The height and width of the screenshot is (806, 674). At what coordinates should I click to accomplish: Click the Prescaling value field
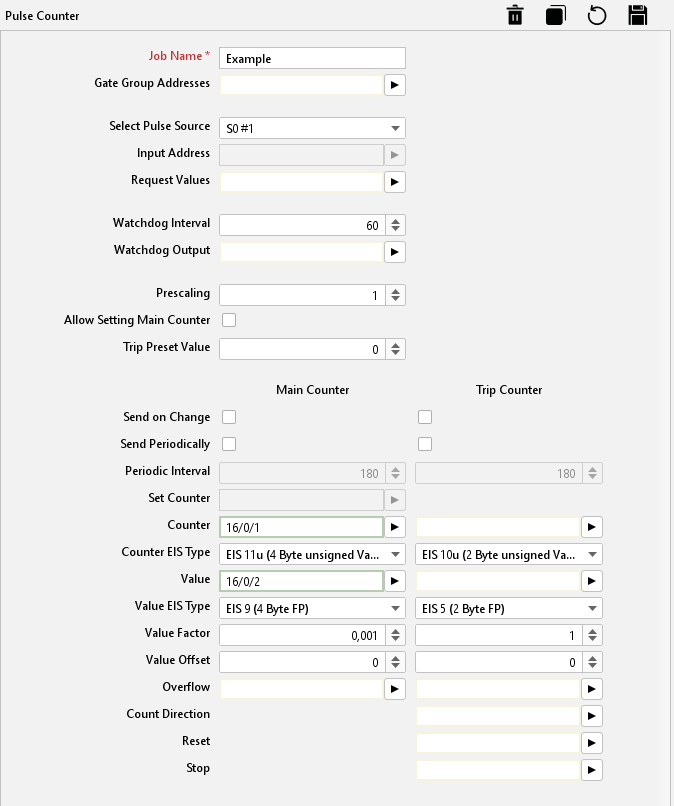pyautogui.click(x=301, y=295)
